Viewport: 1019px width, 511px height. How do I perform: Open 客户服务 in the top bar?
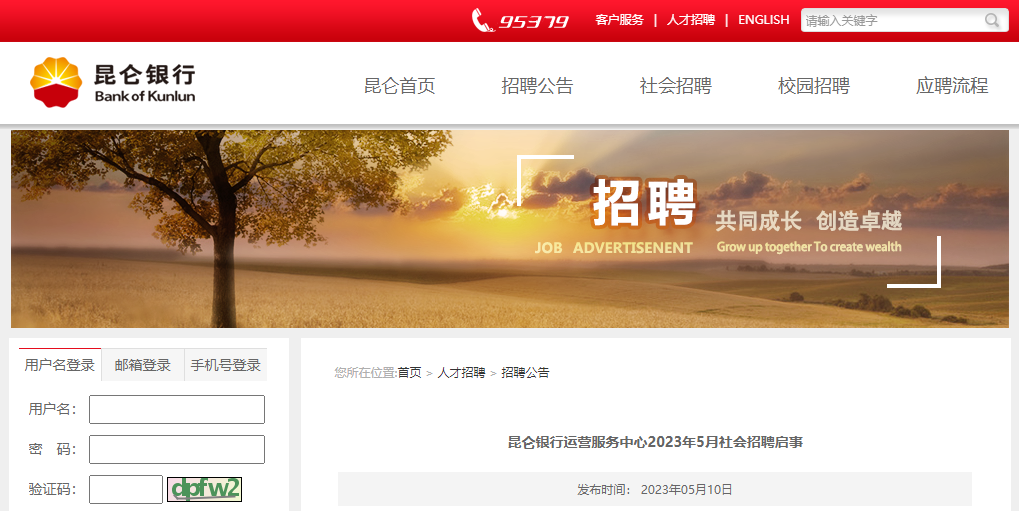619,20
